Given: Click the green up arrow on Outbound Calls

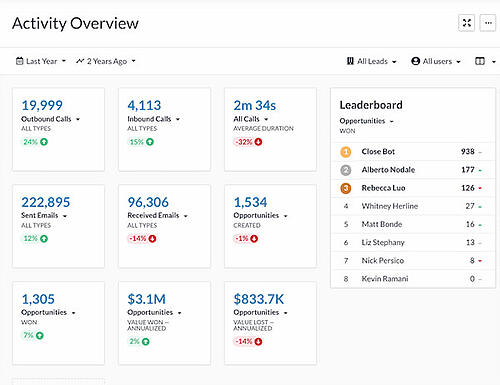Looking at the screenshot, I should point(44,142).
